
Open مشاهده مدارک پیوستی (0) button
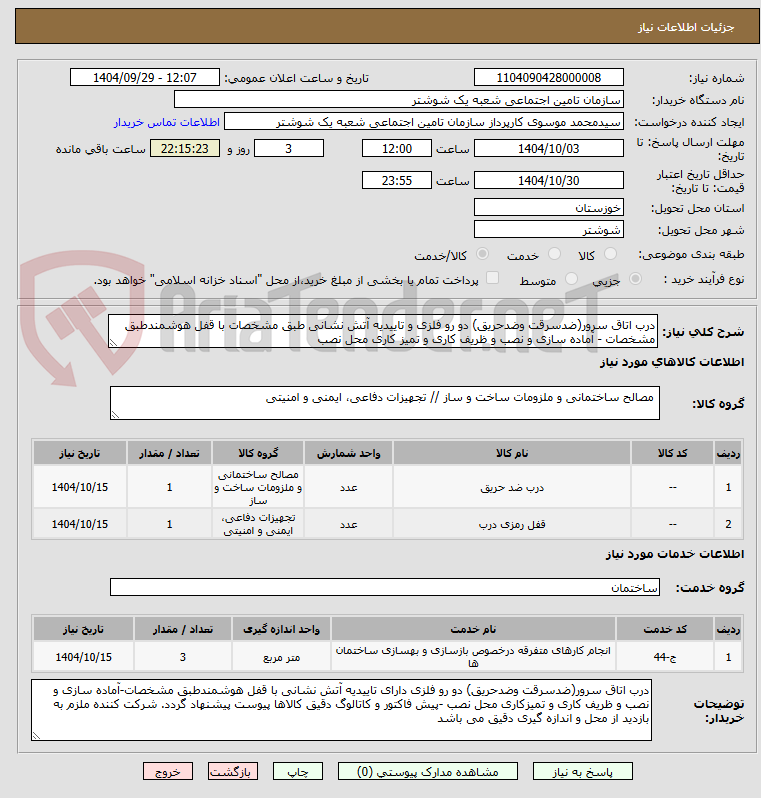click(x=428, y=772)
